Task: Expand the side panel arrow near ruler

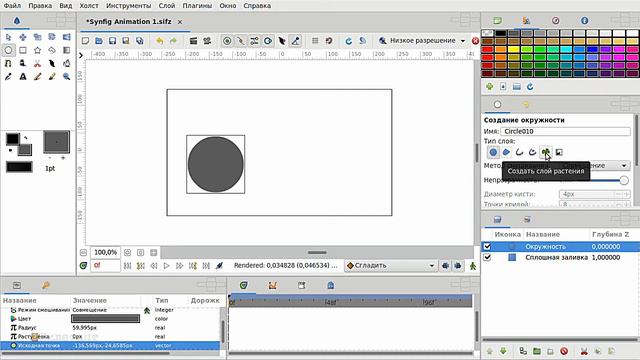Action: [81, 55]
